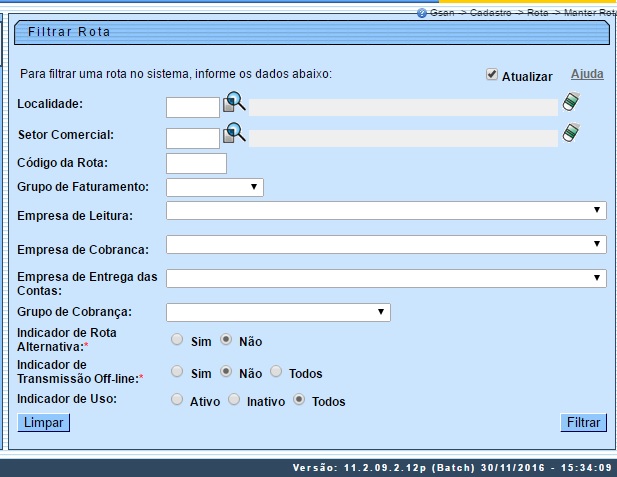Expand the Empresa de Leitura dropdown

(x=386, y=210)
